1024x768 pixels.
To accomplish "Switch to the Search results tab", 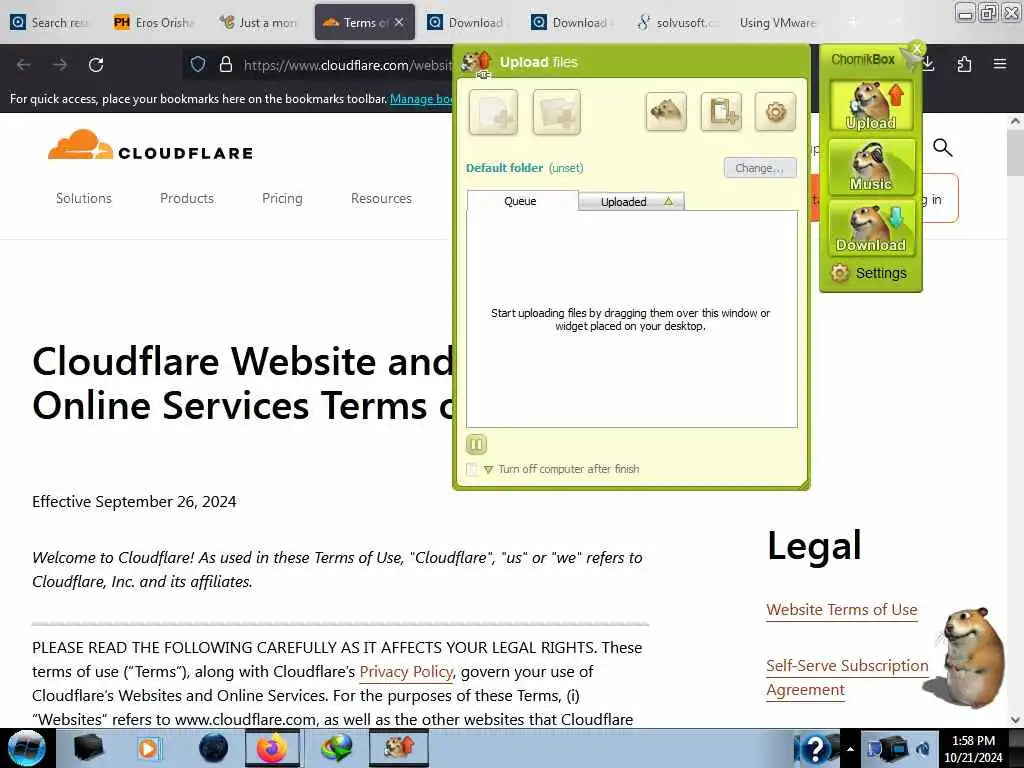I will (51, 23).
